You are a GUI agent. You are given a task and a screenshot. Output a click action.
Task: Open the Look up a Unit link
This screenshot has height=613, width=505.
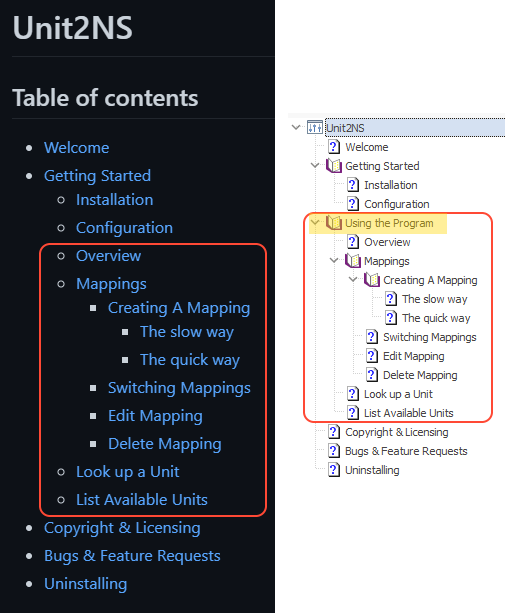click(128, 472)
